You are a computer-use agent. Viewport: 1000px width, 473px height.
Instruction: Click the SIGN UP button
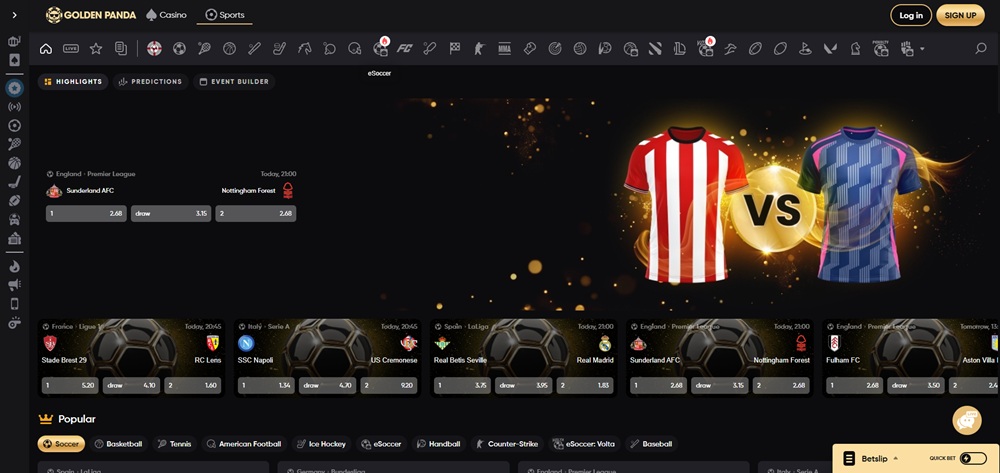(x=960, y=15)
